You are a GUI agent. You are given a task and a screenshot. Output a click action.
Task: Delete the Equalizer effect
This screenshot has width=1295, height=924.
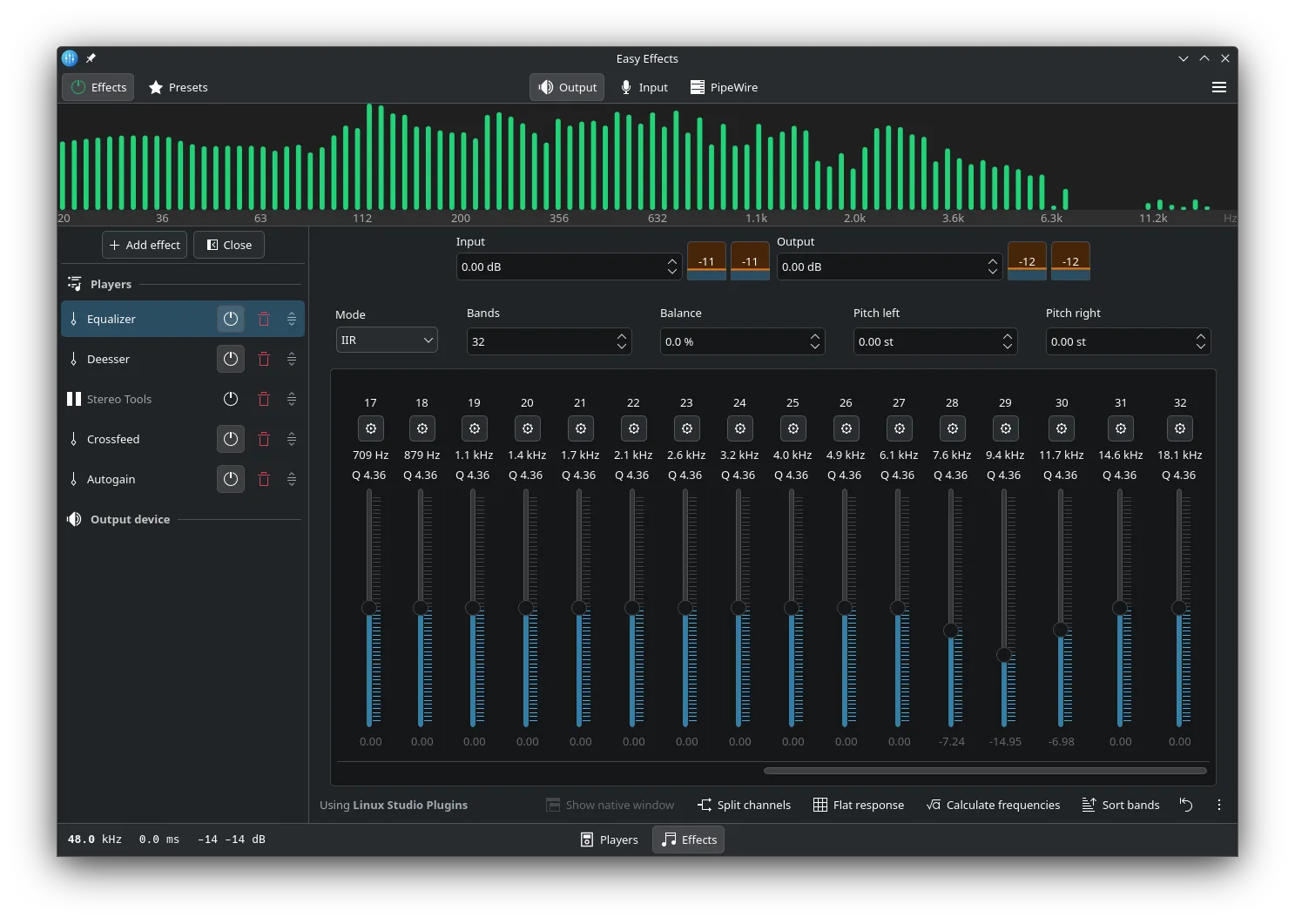pos(264,319)
